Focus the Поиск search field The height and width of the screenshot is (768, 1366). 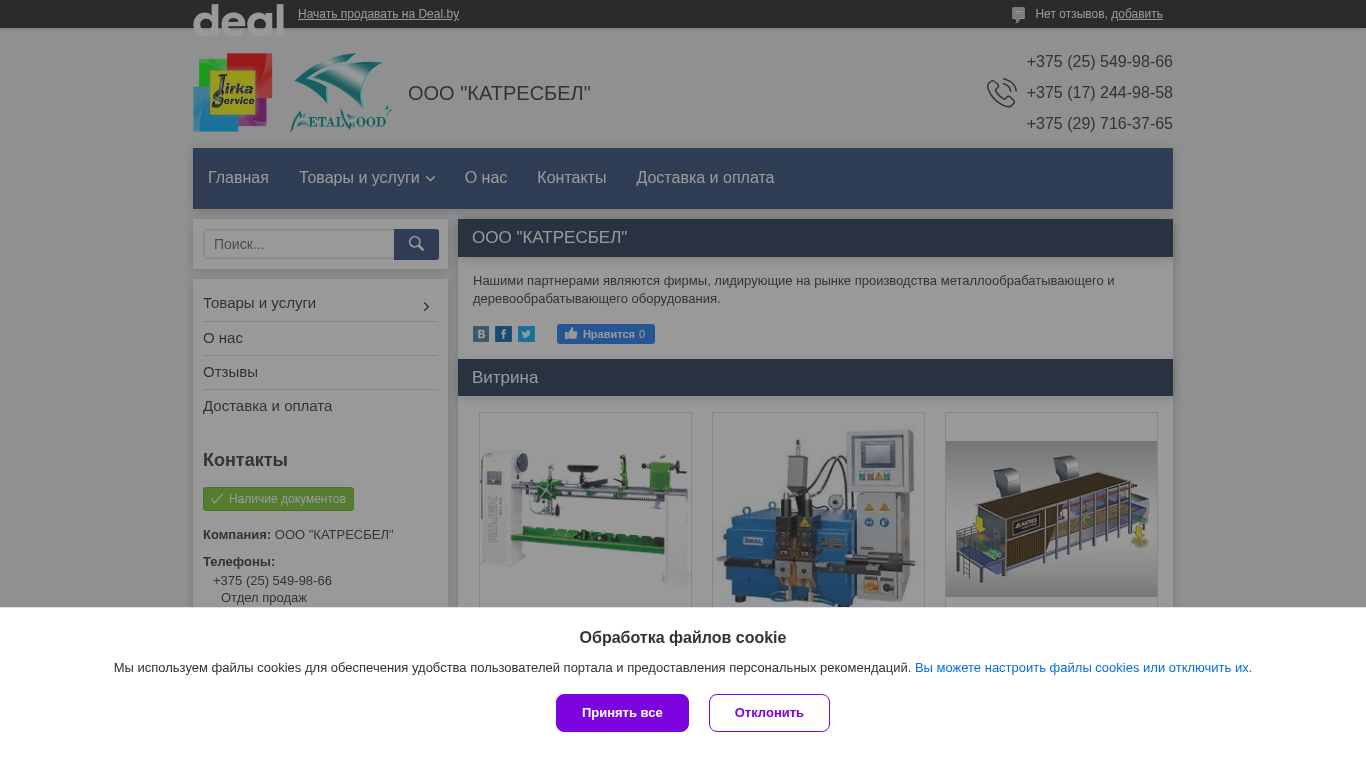[x=299, y=244]
